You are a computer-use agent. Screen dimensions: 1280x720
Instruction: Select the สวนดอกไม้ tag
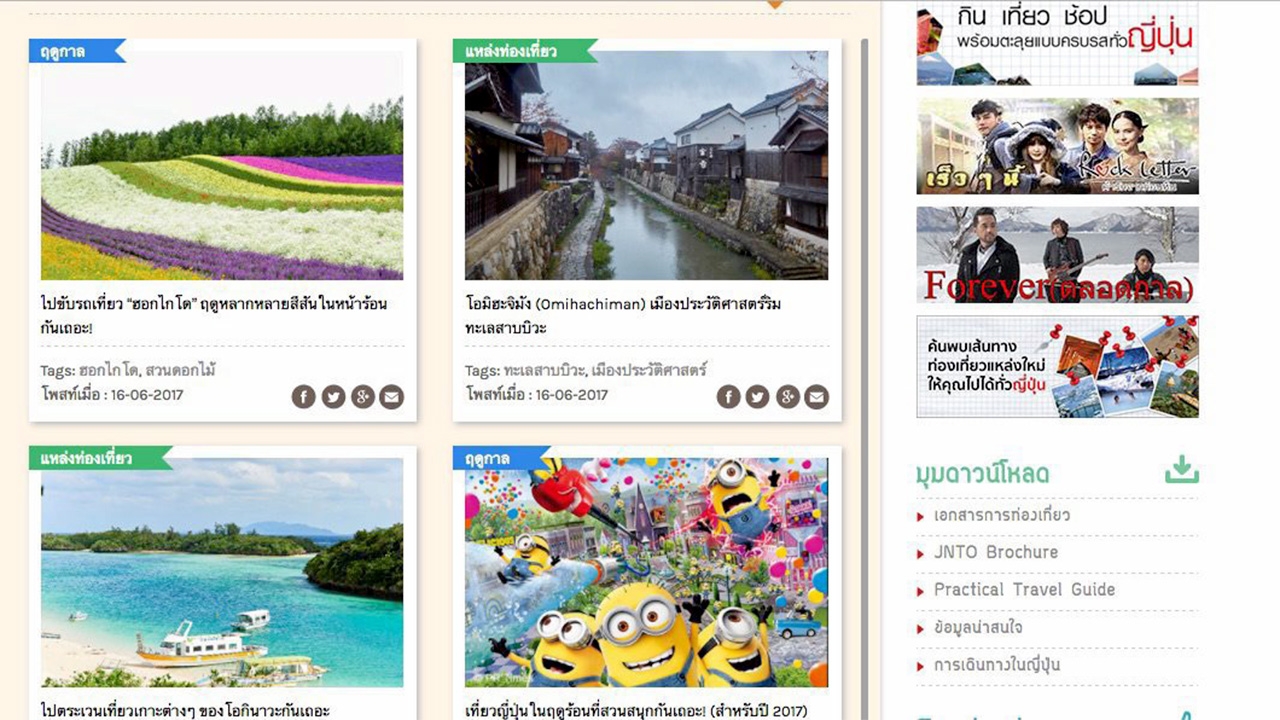click(x=181, y=370)
